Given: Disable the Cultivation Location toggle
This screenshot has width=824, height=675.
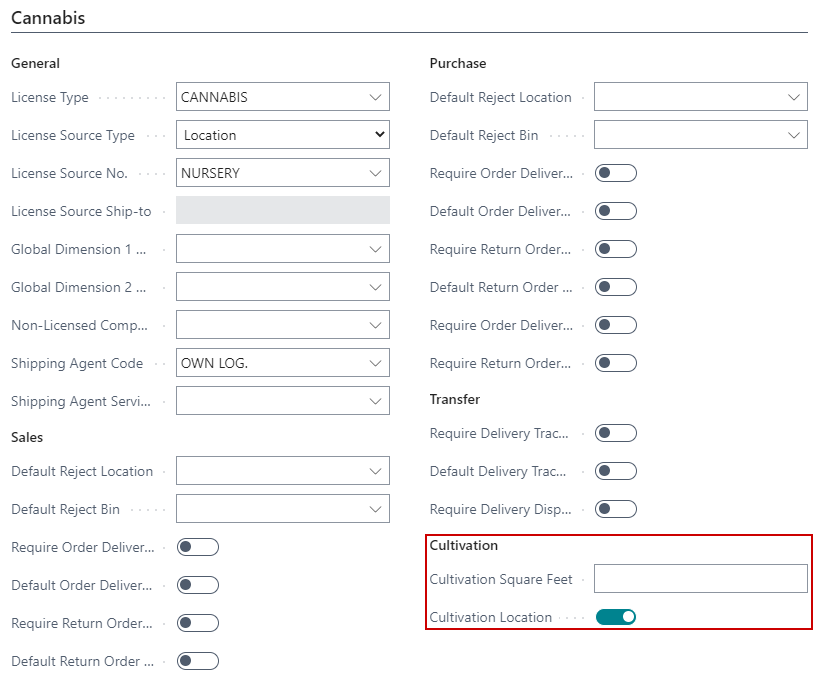Looking at the screenshot, I should [616, 617].
